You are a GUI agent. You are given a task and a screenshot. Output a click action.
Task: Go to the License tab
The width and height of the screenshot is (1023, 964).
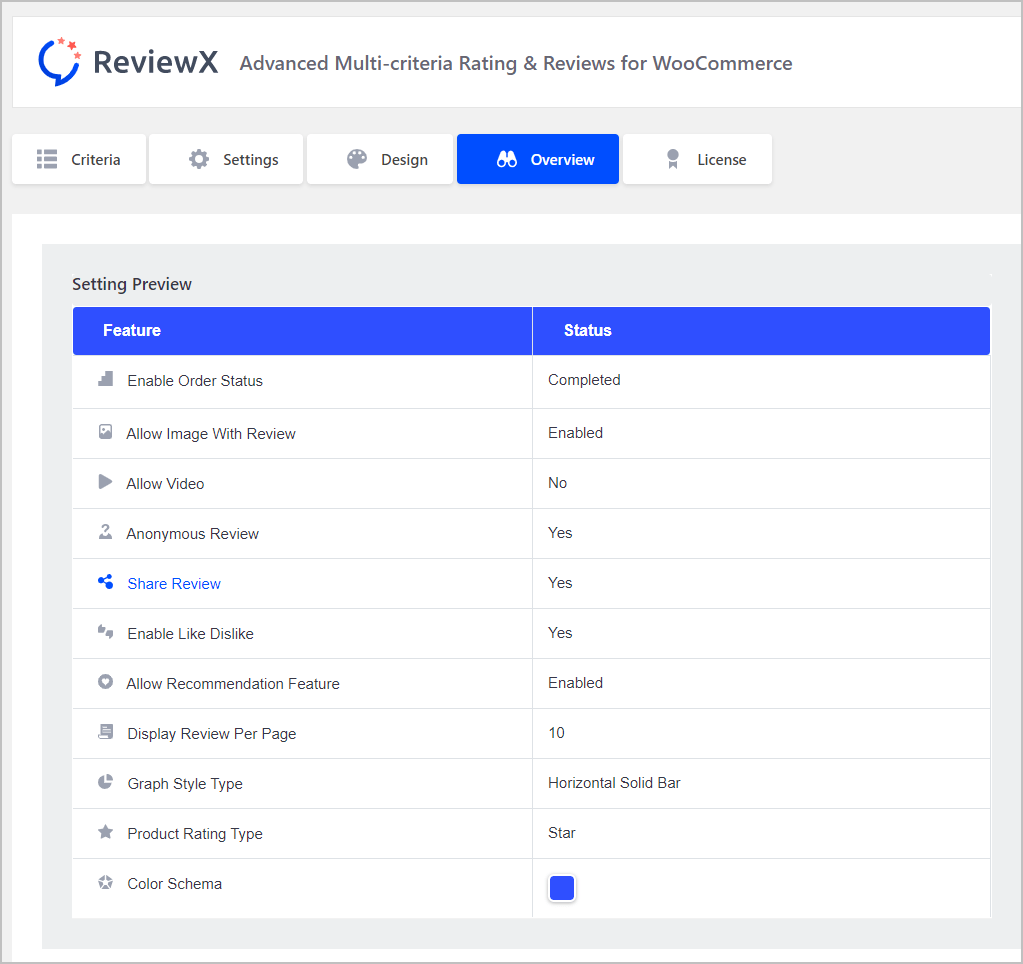697,160
